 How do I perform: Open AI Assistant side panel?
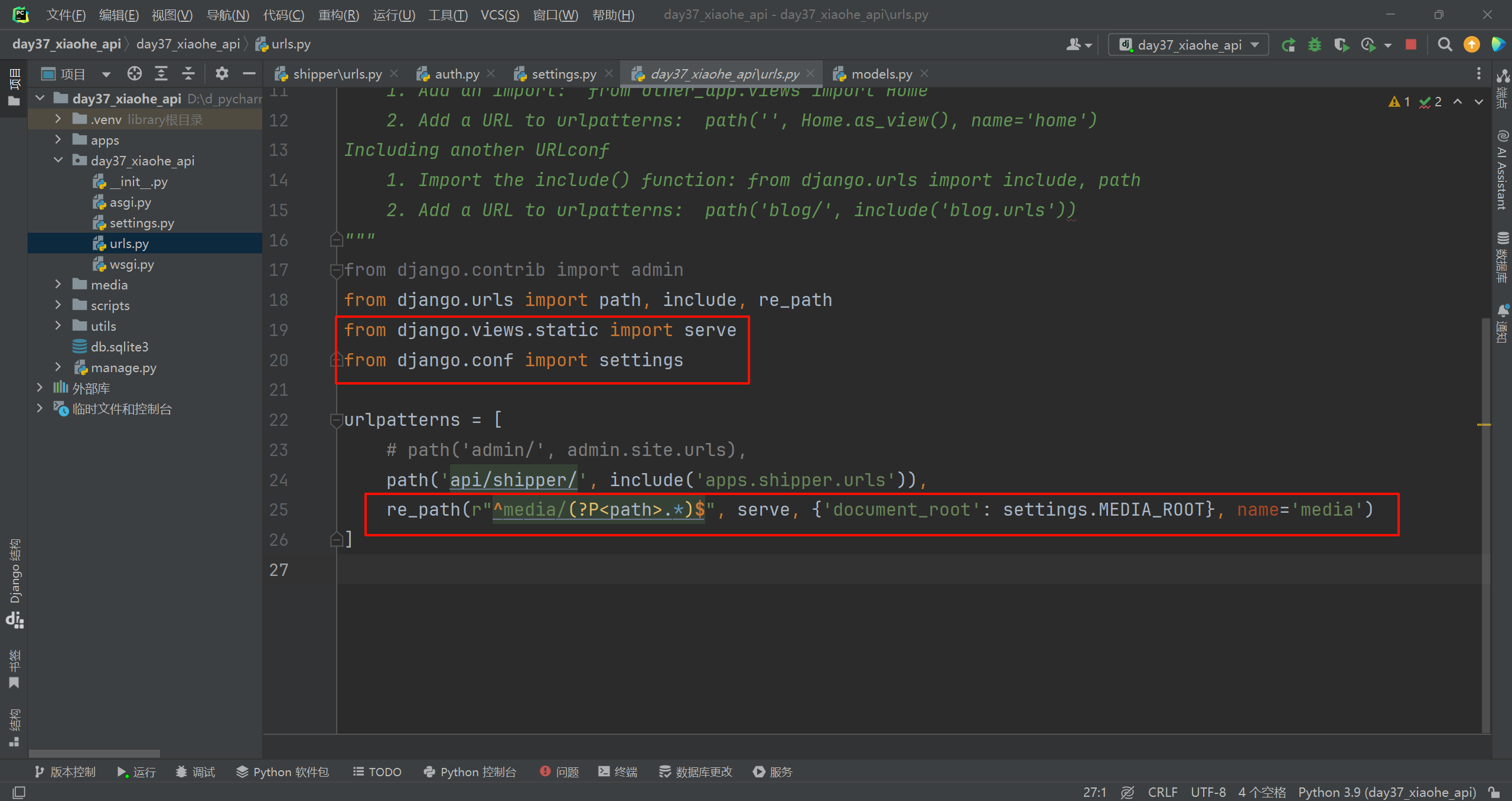1502,170
